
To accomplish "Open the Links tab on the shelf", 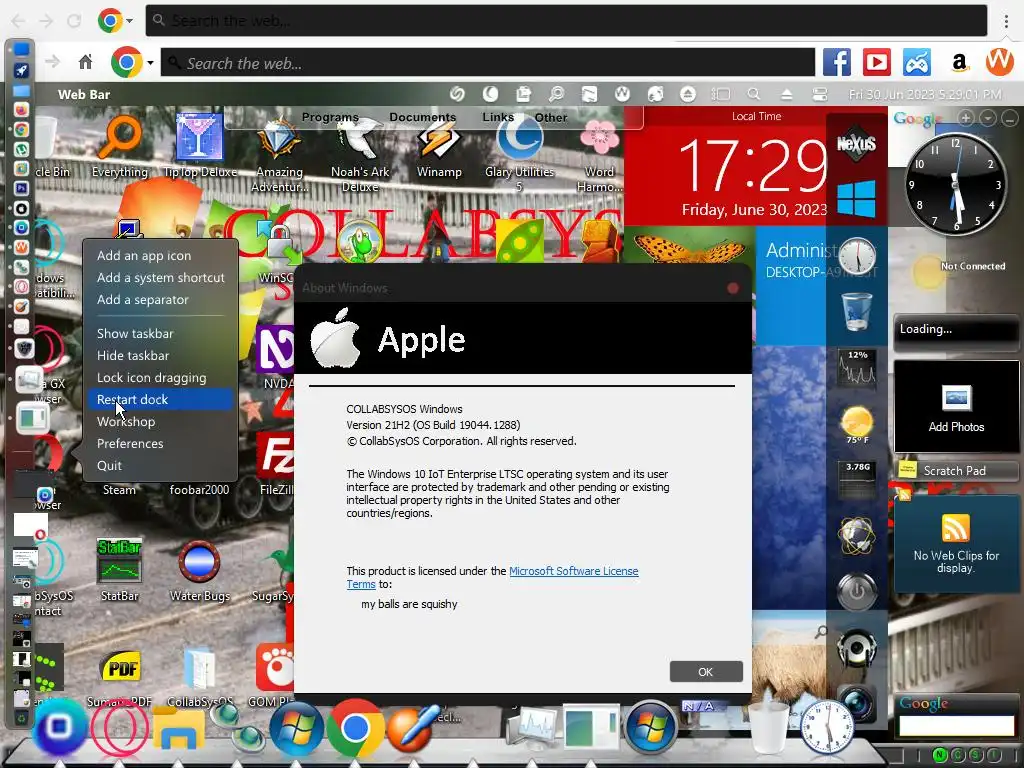I will pos(498,117).
